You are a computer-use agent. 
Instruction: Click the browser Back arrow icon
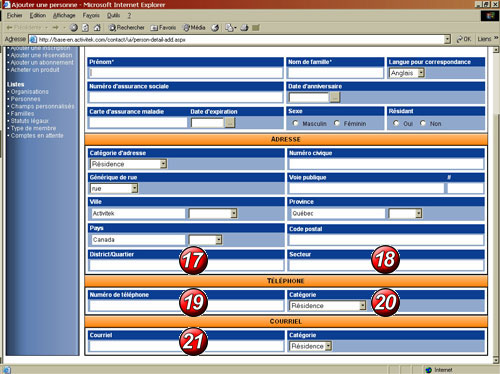[9, 28]
